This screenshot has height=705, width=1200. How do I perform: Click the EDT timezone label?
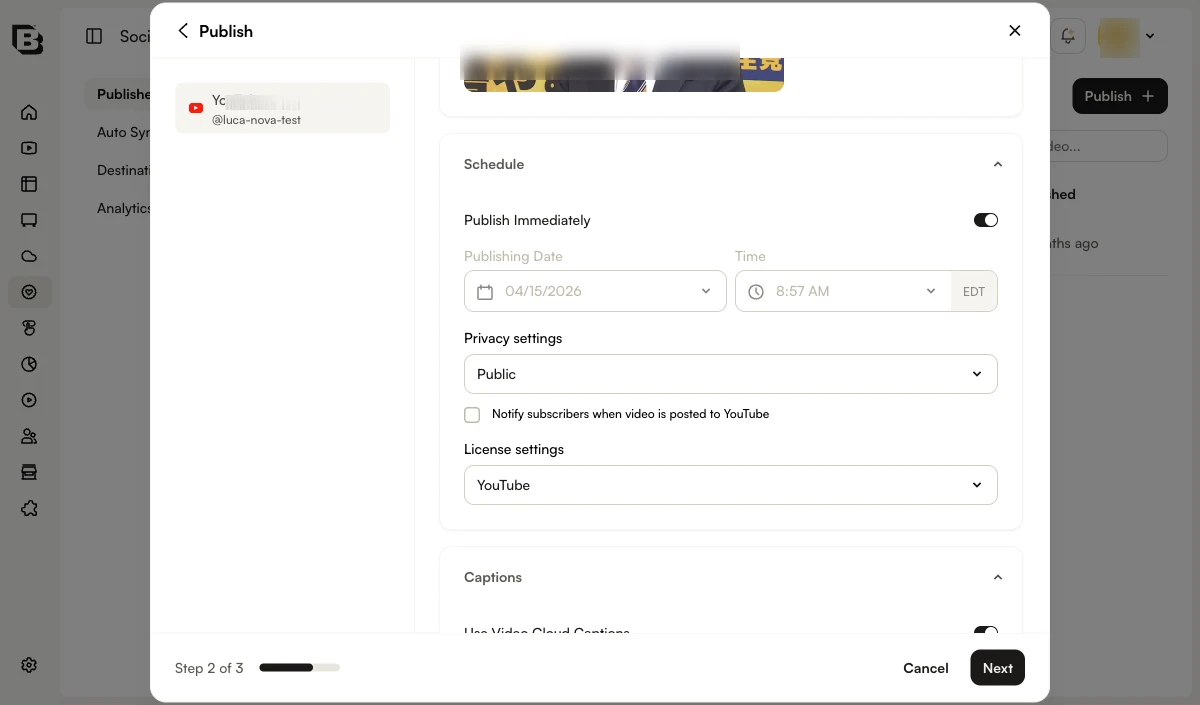coord(974,291)
